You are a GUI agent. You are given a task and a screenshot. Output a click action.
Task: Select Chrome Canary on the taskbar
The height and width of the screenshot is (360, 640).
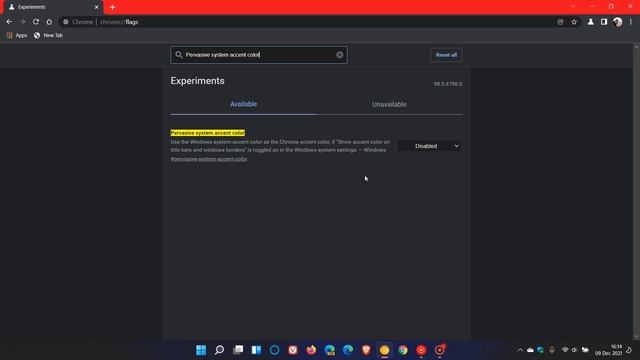[x=384, y=350]
